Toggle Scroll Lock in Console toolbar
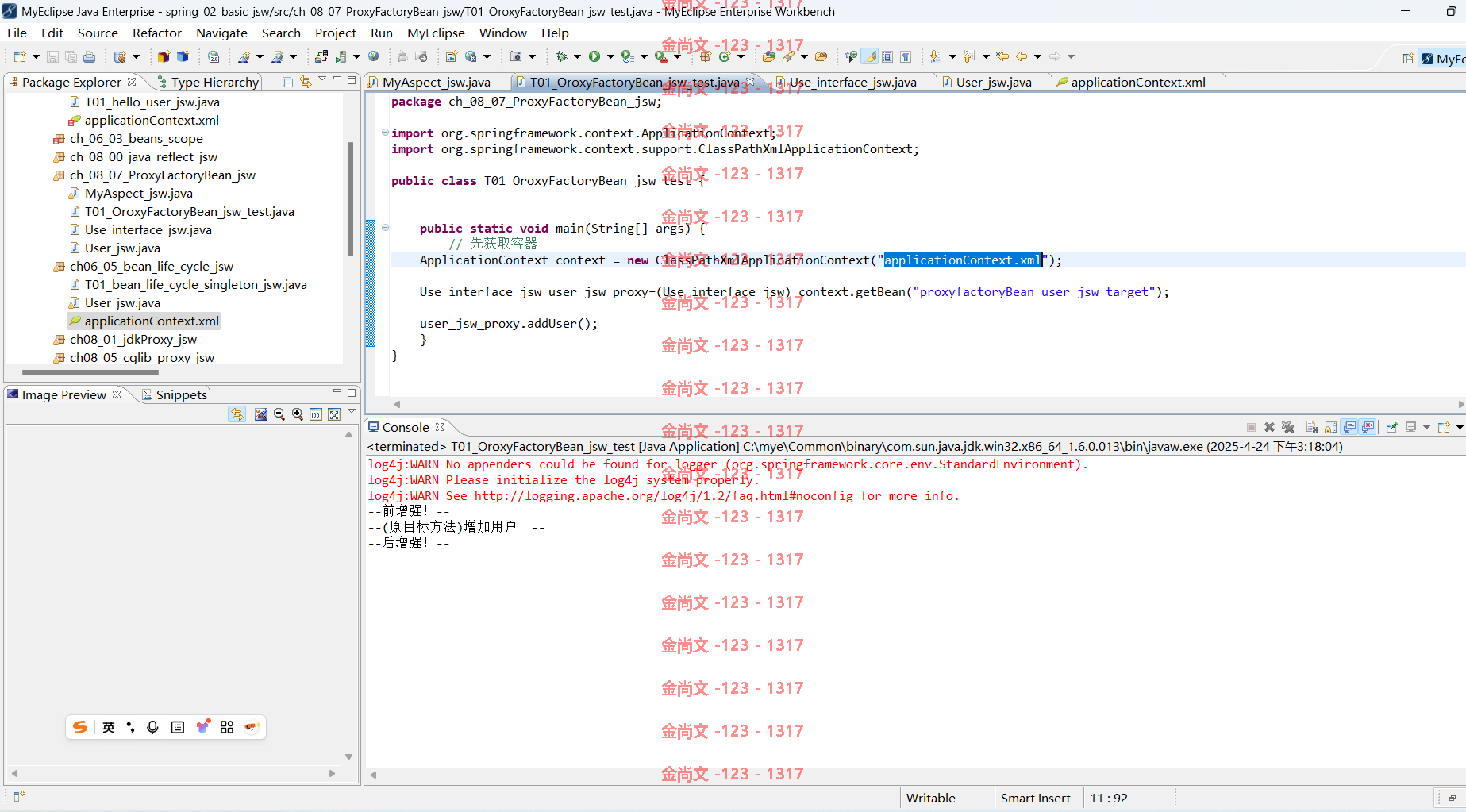1466x812 pixels. click(x=1331, y=427)
